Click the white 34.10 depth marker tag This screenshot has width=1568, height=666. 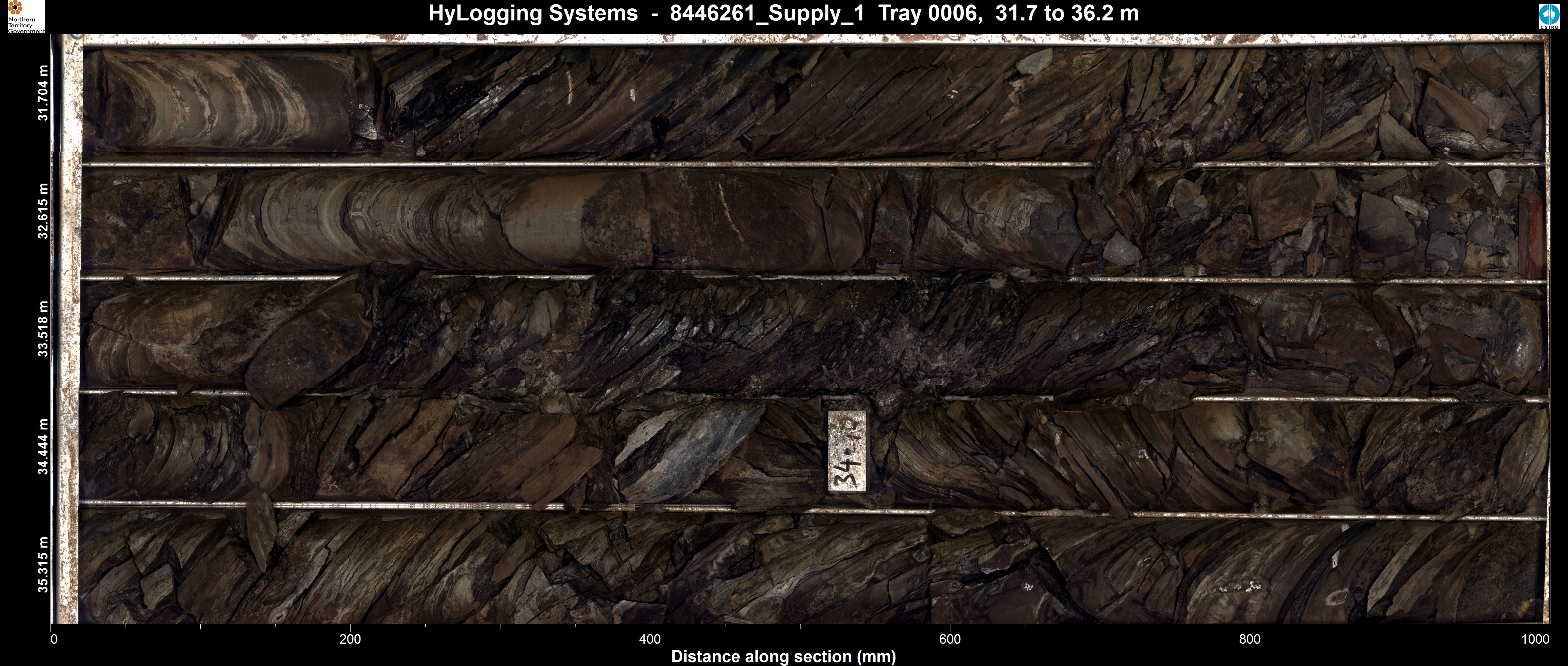[x=847, y=451]
